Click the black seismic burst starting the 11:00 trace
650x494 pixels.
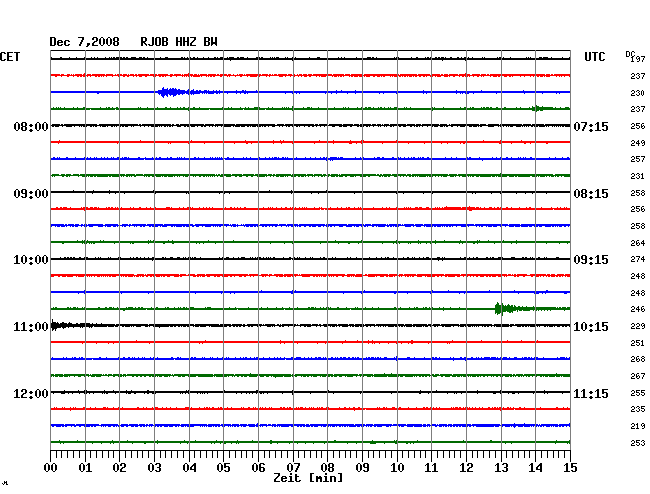pos(62,325)
